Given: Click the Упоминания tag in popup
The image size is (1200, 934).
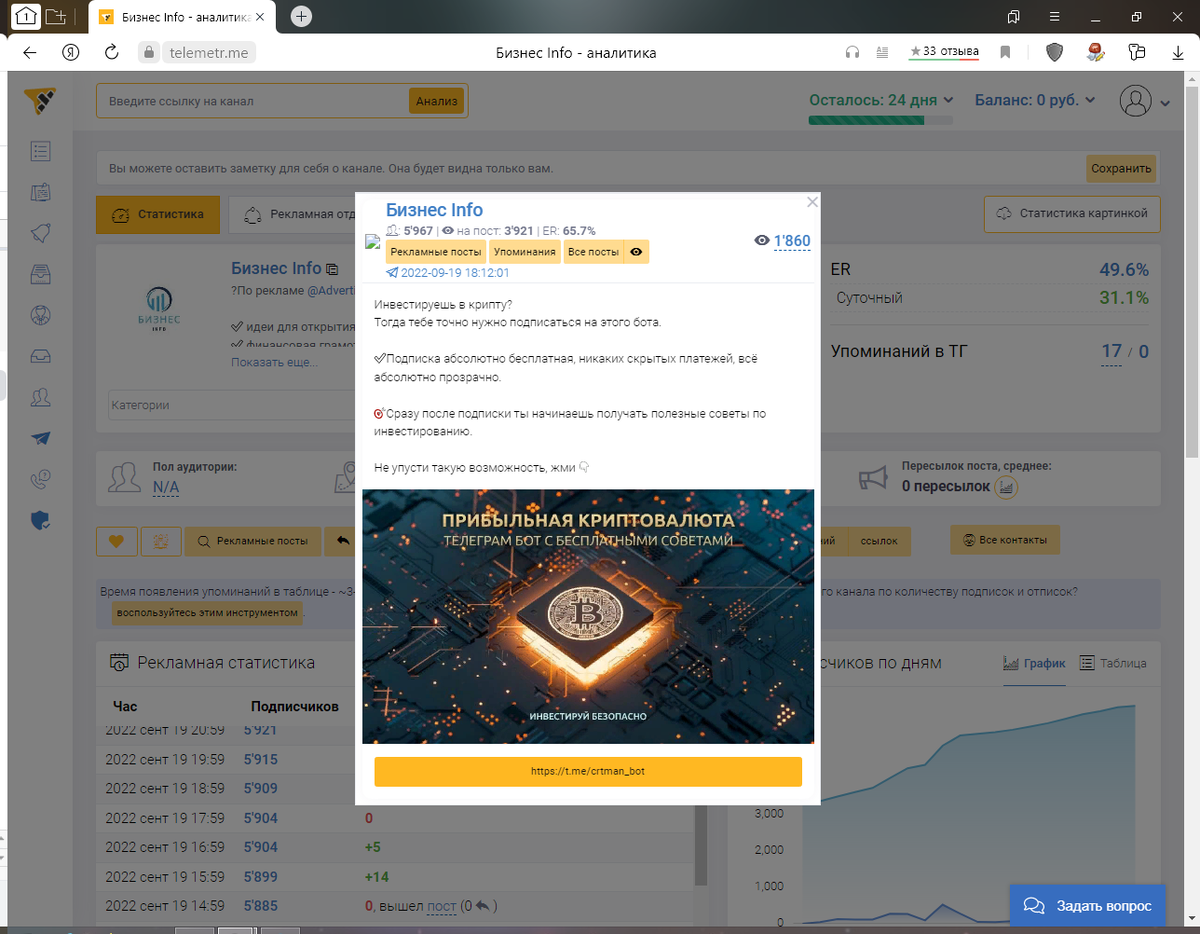Looking at the screenshot, I should pos(524,252).
